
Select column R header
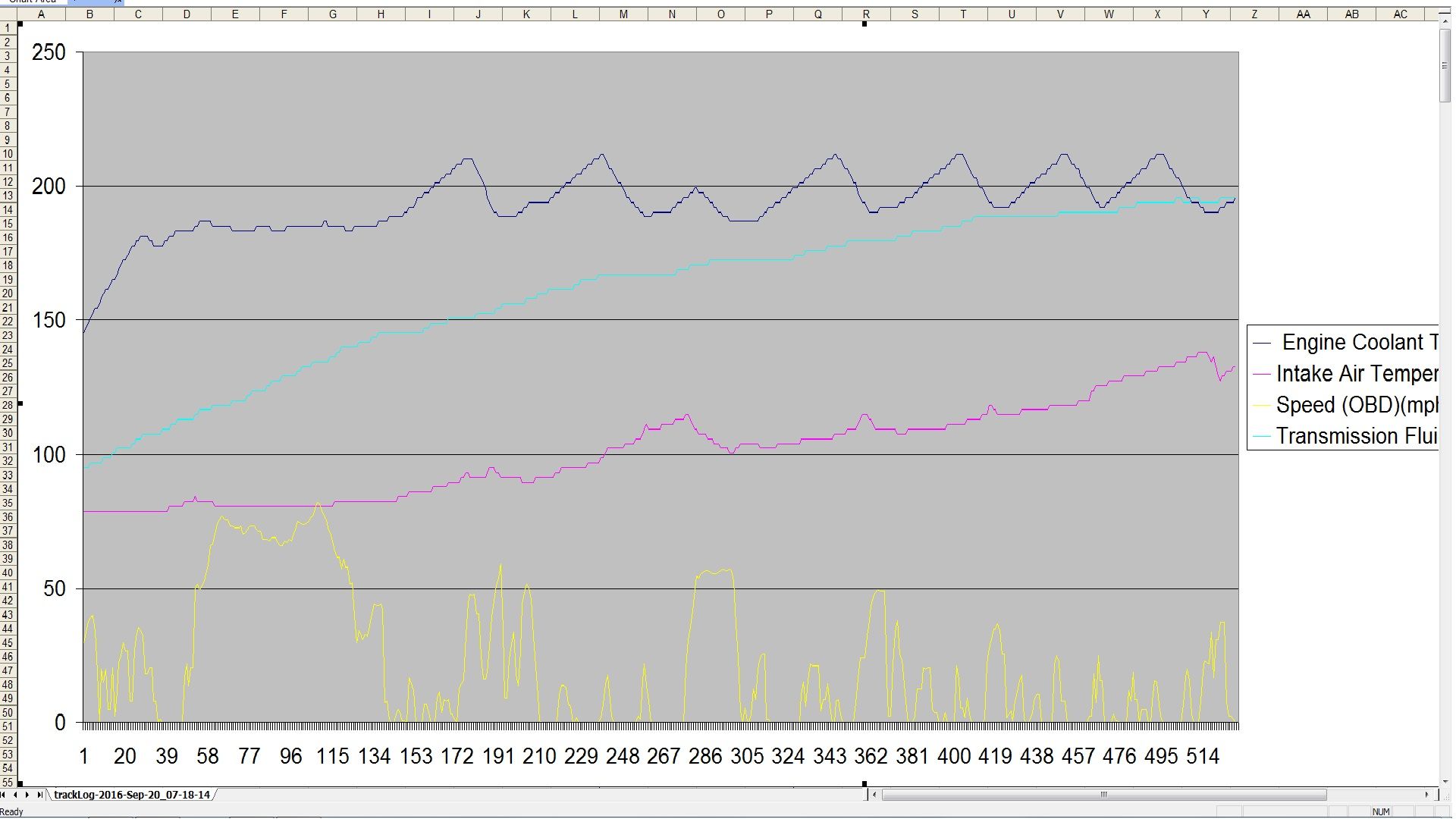point(866,14)
